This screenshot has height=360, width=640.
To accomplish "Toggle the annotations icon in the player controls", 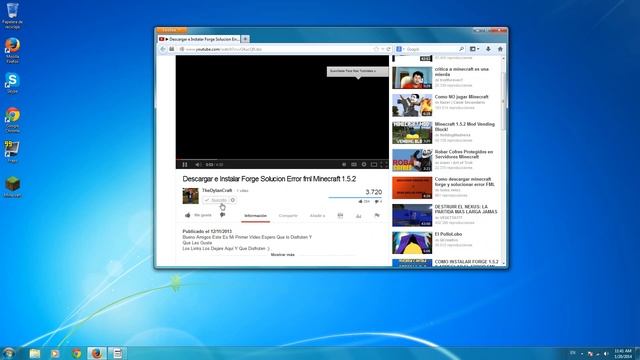I will pos(344,164).
